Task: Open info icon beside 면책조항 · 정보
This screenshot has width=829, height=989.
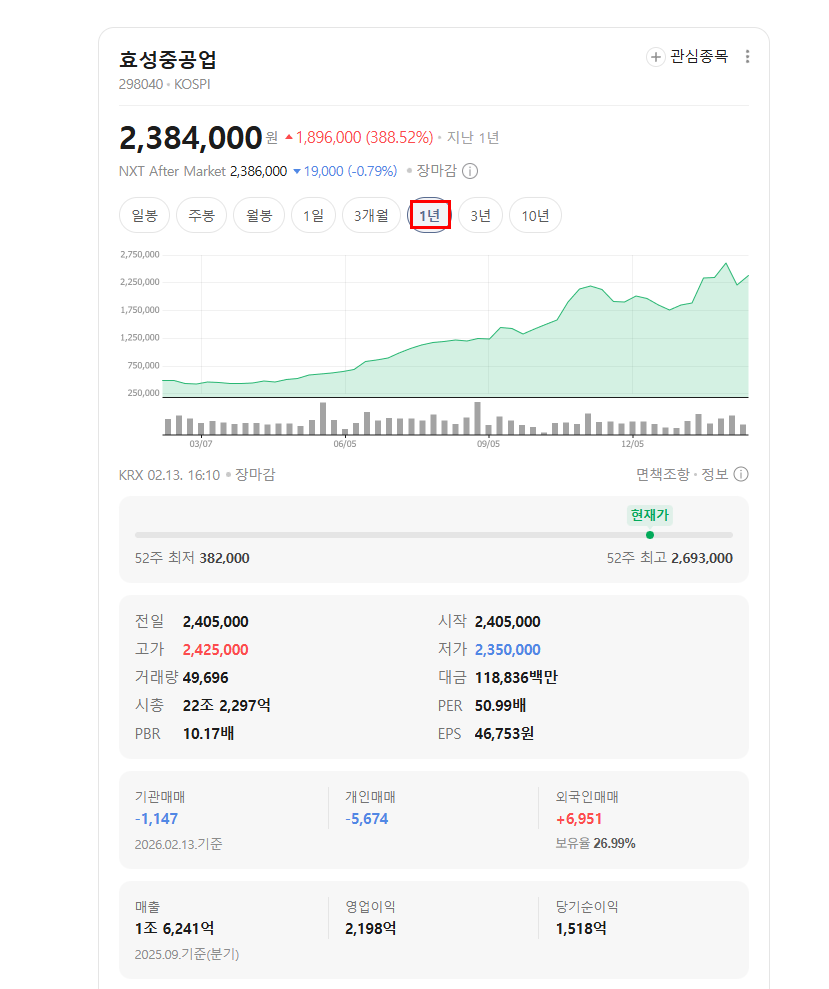Action: coord(741,474)
